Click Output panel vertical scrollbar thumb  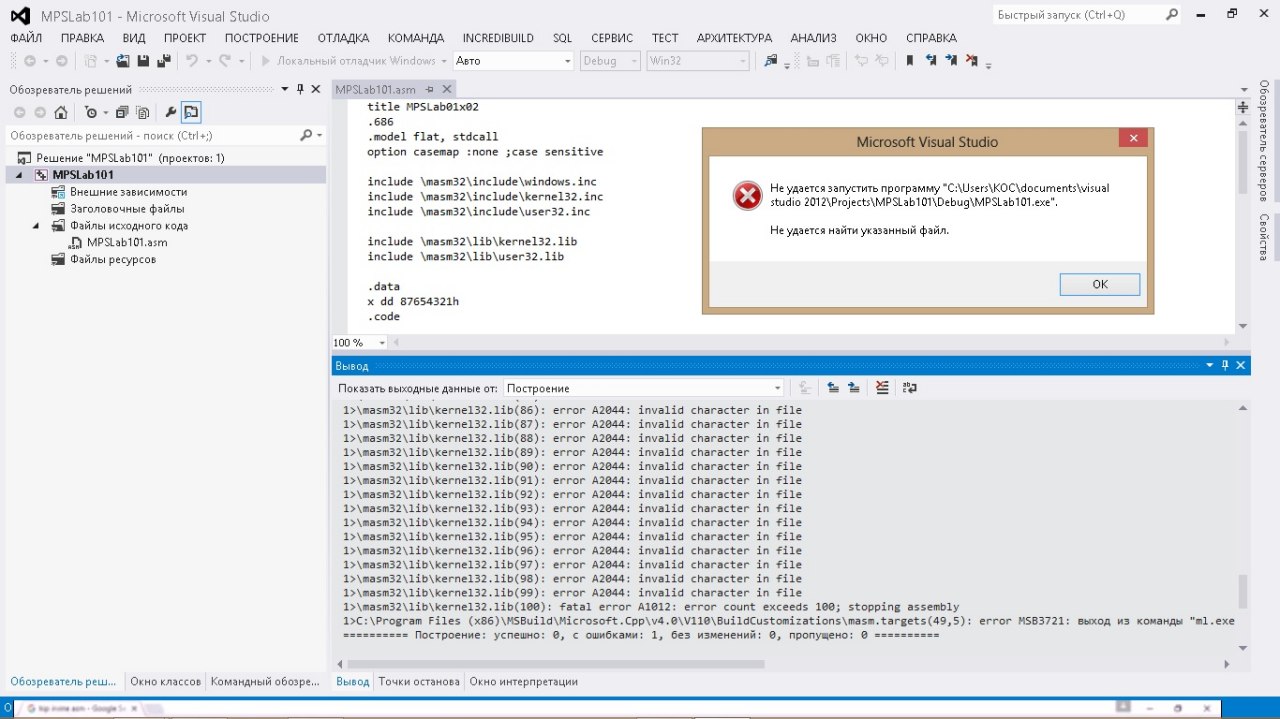click(1243, 591)
